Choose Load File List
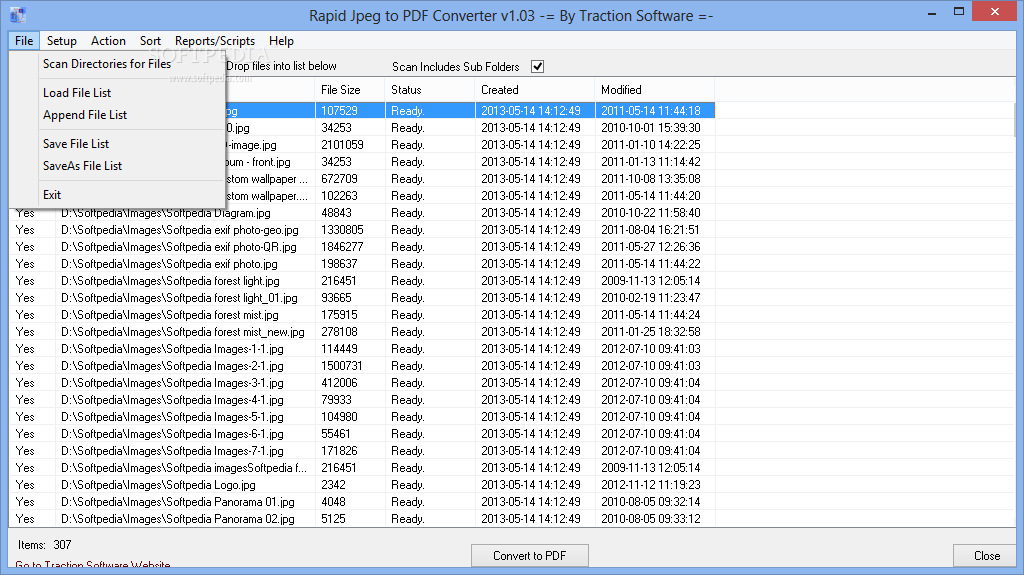 click(118, 93)
